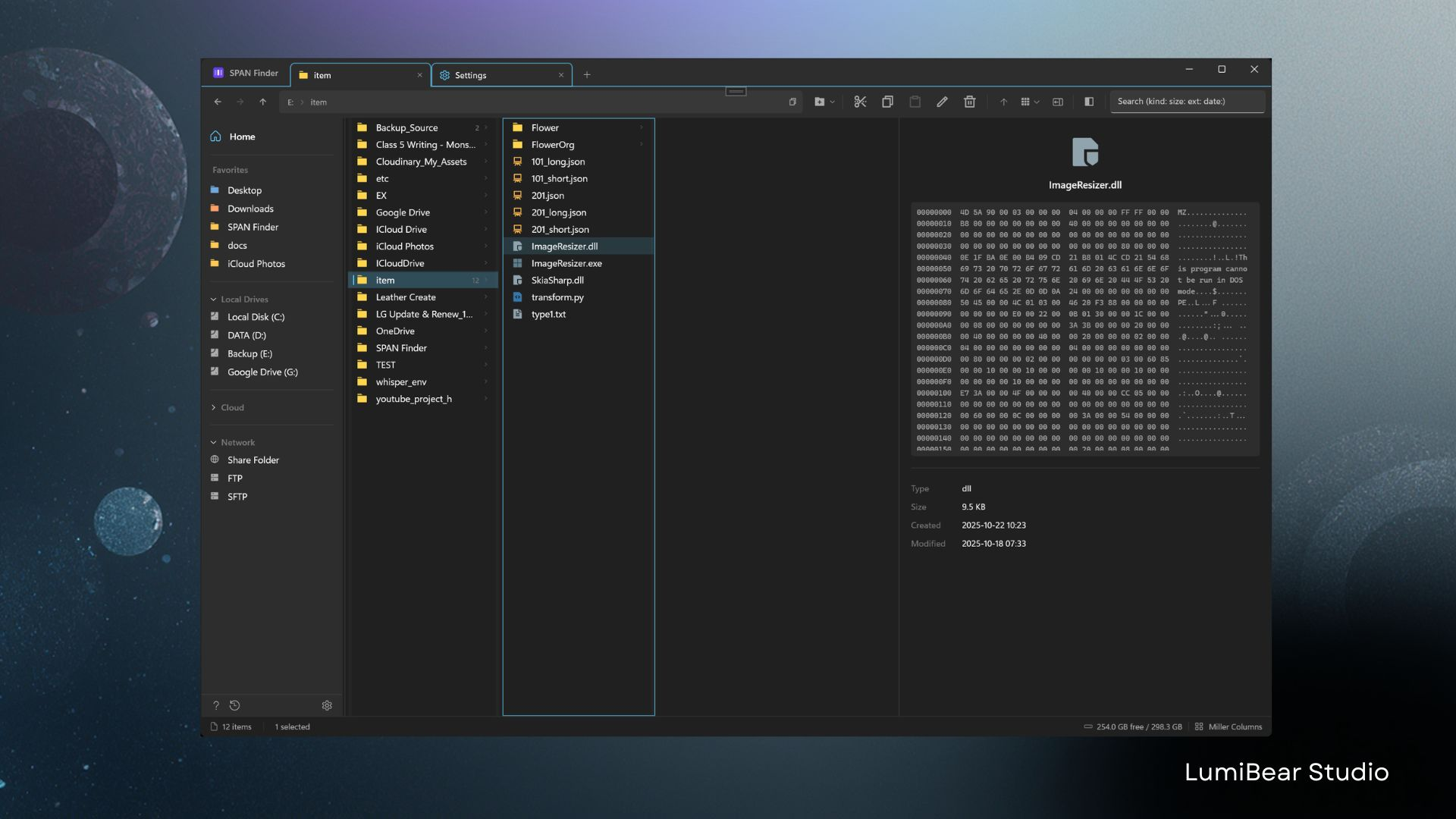Go to Home in the sidebar
The width and height of the screenshot is (1456, 819).
coord(242,136)
